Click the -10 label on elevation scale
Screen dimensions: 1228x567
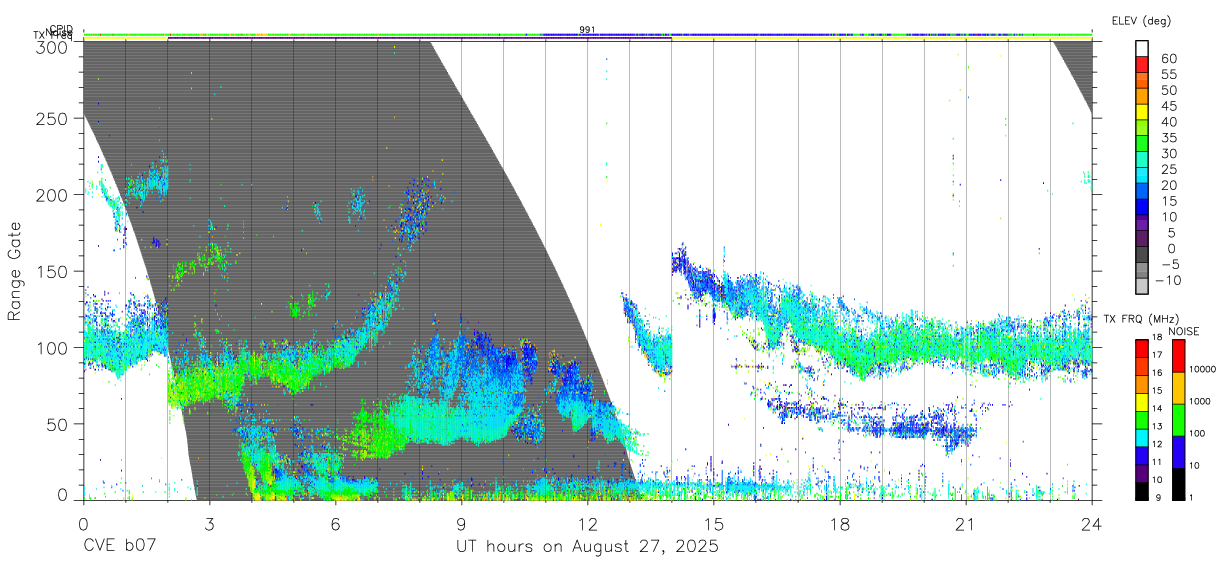tap(1168, 280)
